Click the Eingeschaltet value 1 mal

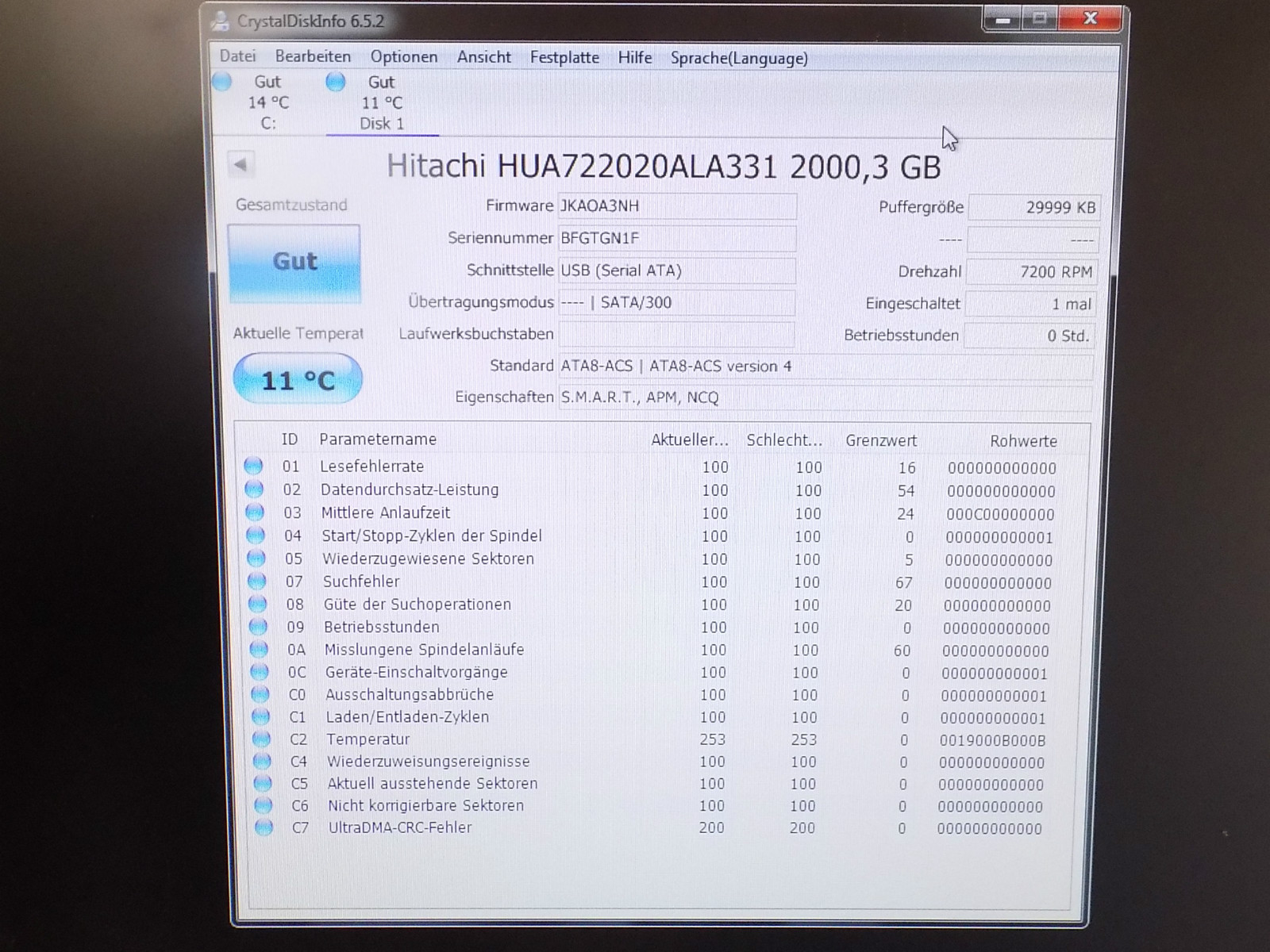(x=1030, y=304)
